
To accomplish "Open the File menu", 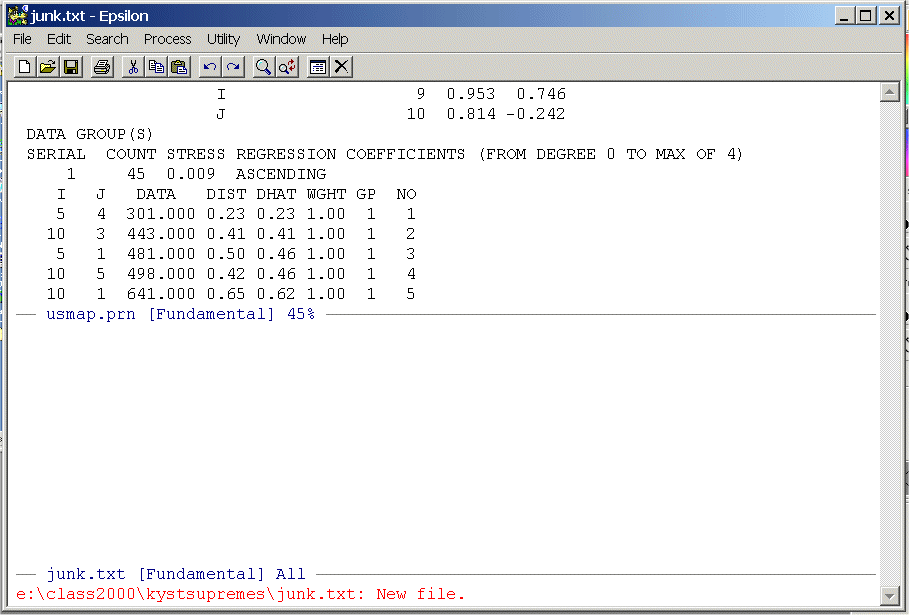I will click(22, 39).
